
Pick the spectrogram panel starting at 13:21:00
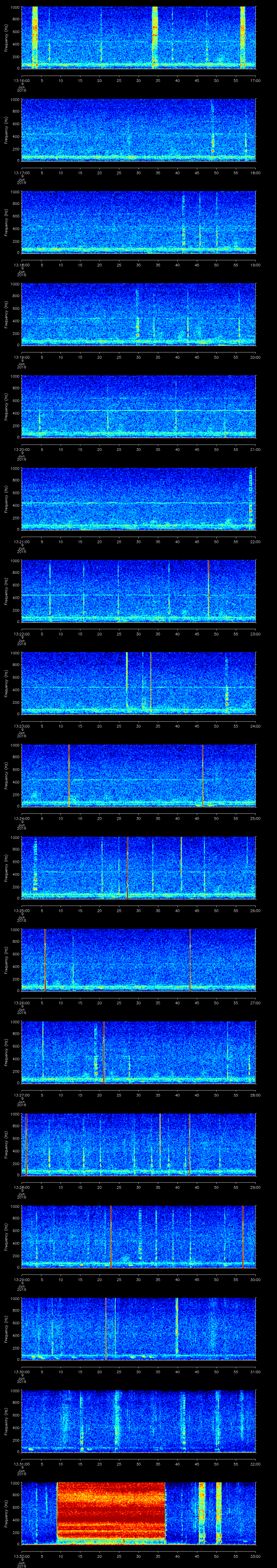[138, 499]
